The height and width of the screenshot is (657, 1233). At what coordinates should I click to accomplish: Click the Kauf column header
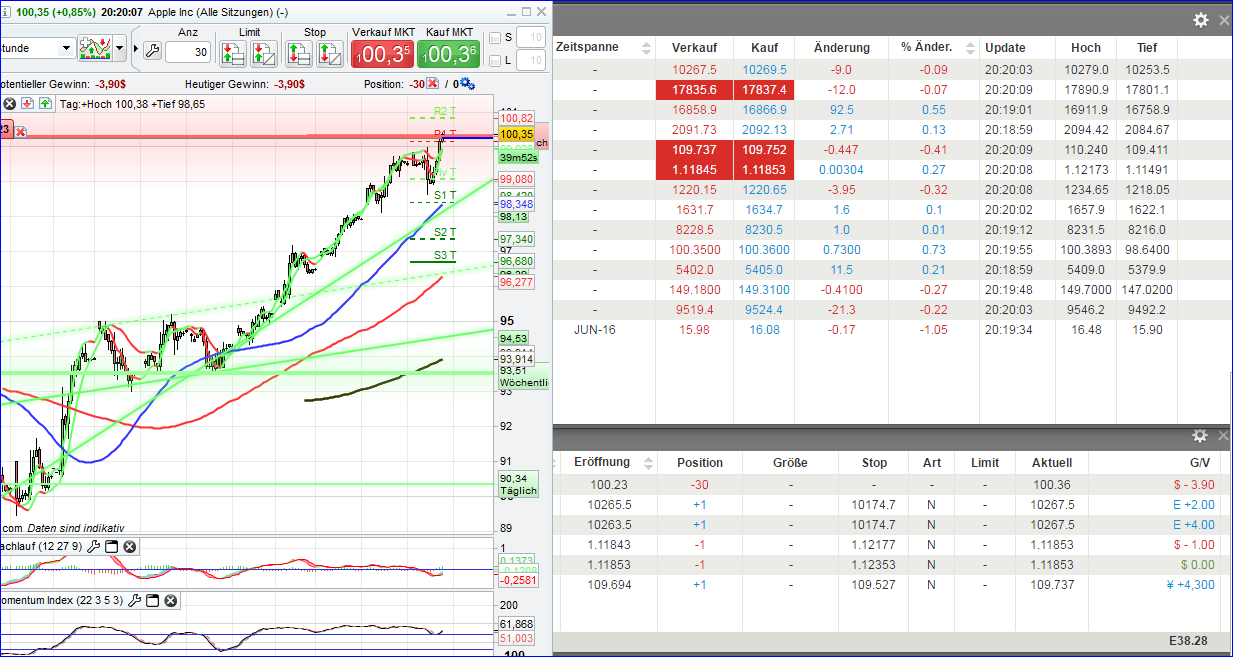[x=764, y=47]
